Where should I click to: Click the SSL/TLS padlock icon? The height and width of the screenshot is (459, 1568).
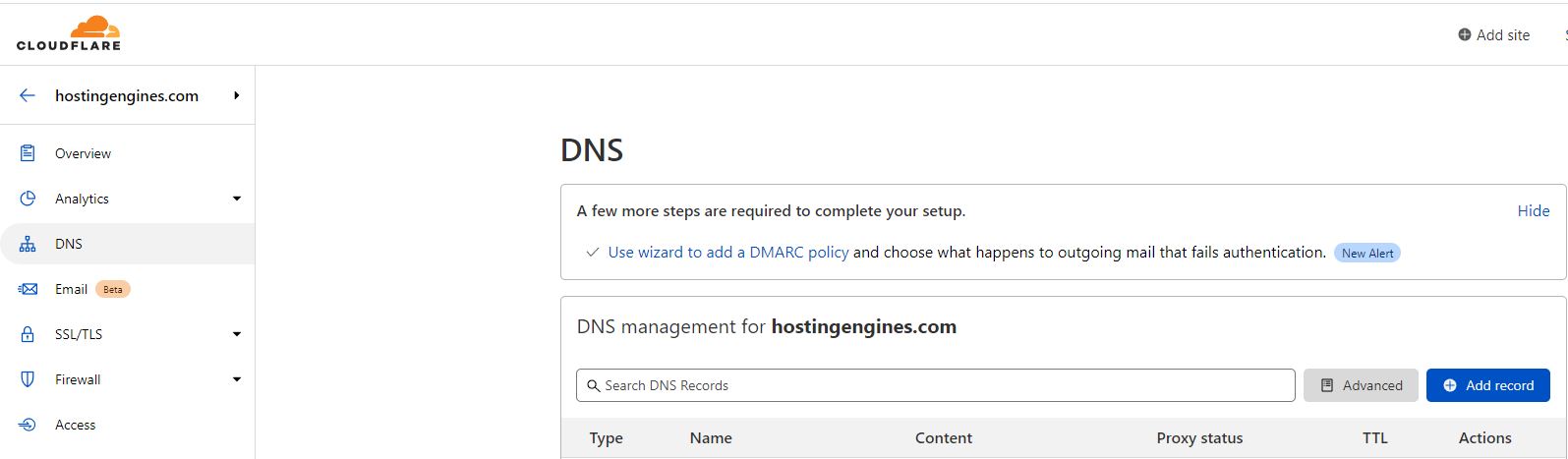pyautogui.click(x=28, y=334)
